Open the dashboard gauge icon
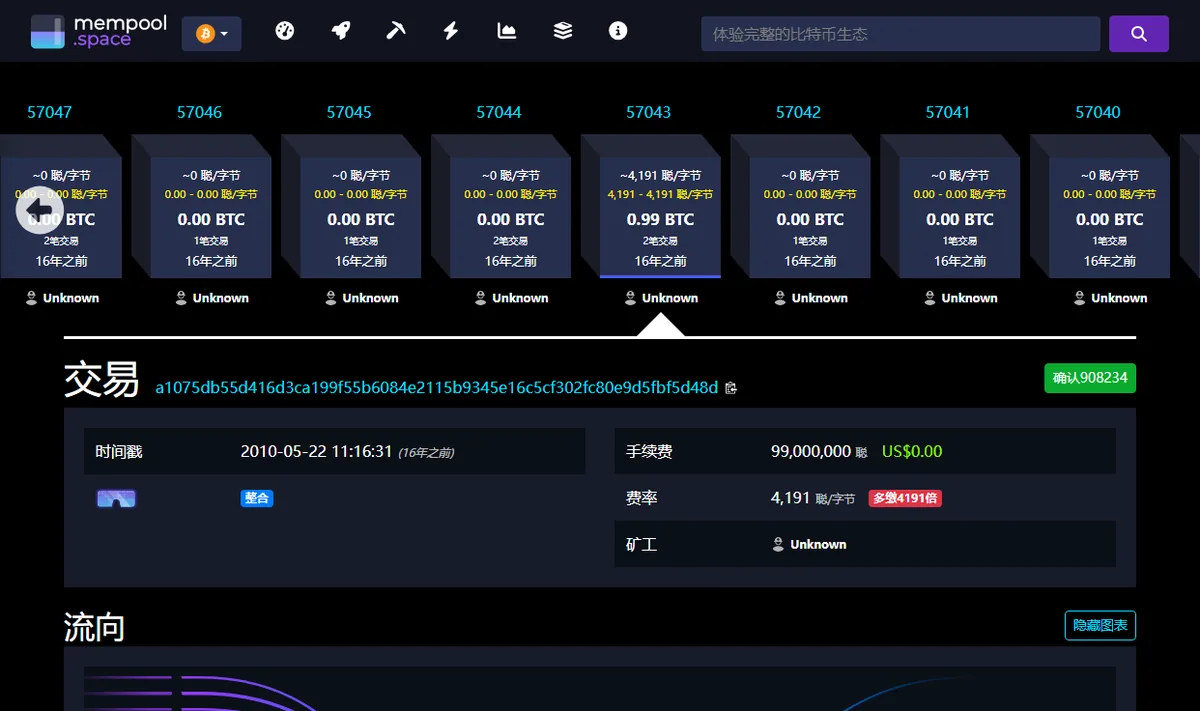The image size is (1200, 711). click(x=285, y=31)
